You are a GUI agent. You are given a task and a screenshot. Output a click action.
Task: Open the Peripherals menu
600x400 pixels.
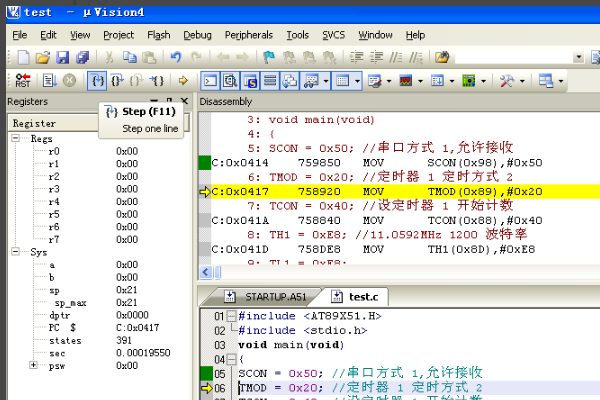(x=248, y=34)
